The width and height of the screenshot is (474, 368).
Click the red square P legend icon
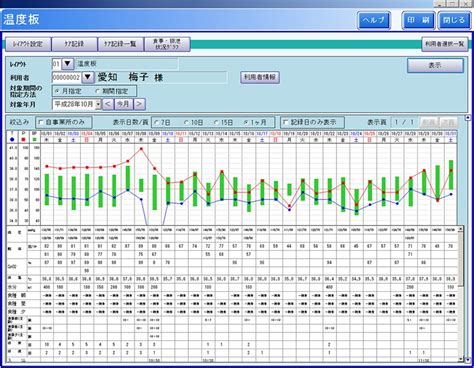[x=23, y=139]
